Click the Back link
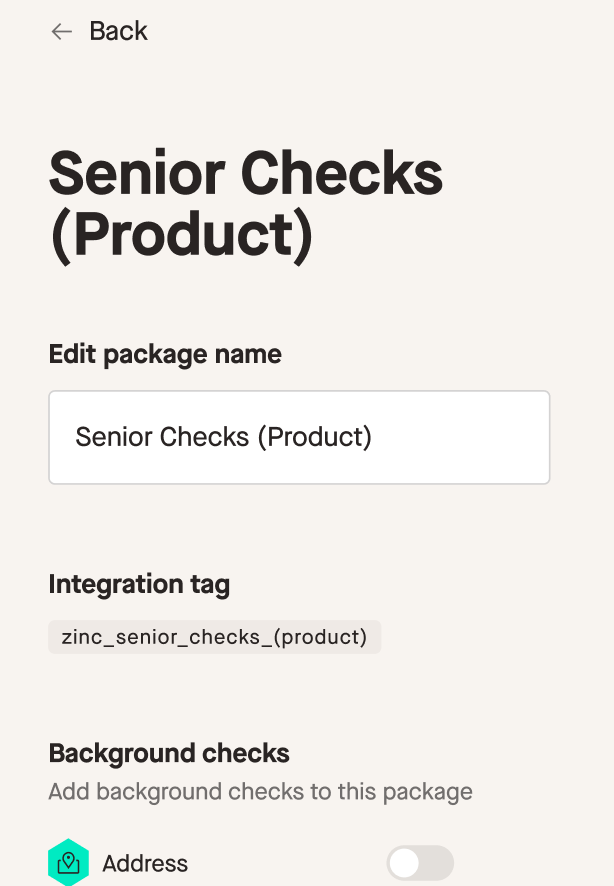This screenshot has width=614, height=886. (x=117, y=31)
